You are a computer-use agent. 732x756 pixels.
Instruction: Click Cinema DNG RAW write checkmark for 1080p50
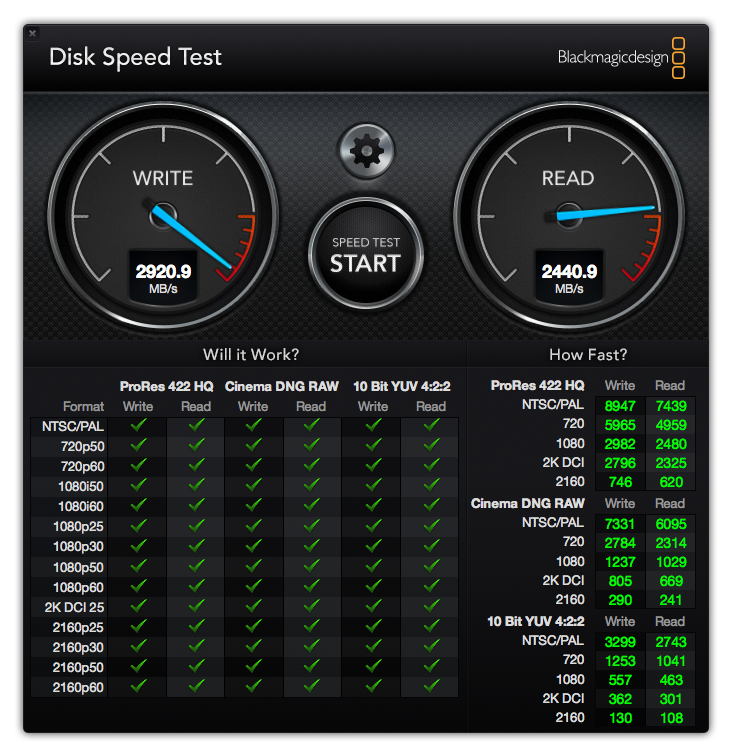(254, 566)
